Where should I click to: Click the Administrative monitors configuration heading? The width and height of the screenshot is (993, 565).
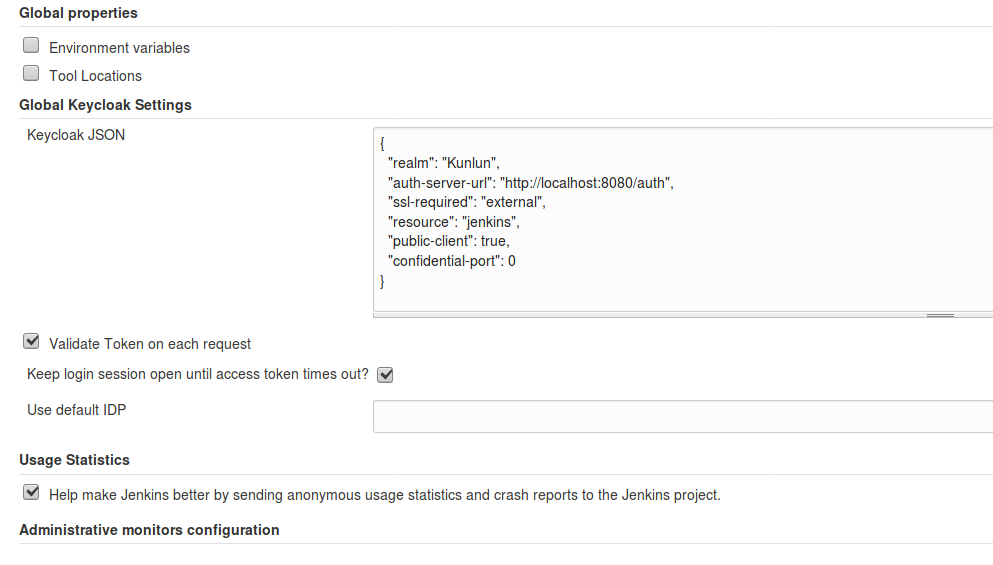(x=149, y=530)
